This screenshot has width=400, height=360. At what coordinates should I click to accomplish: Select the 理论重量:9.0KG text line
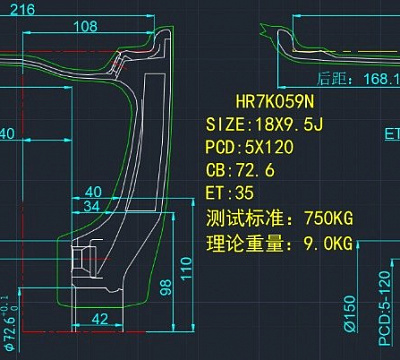[279, 243]
